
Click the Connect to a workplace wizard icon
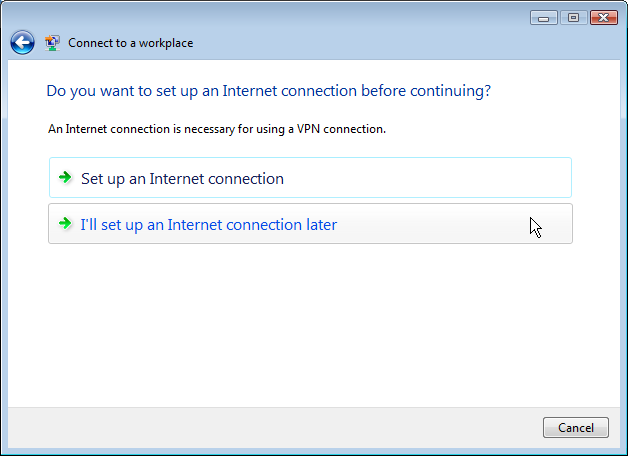coord(52,43)
